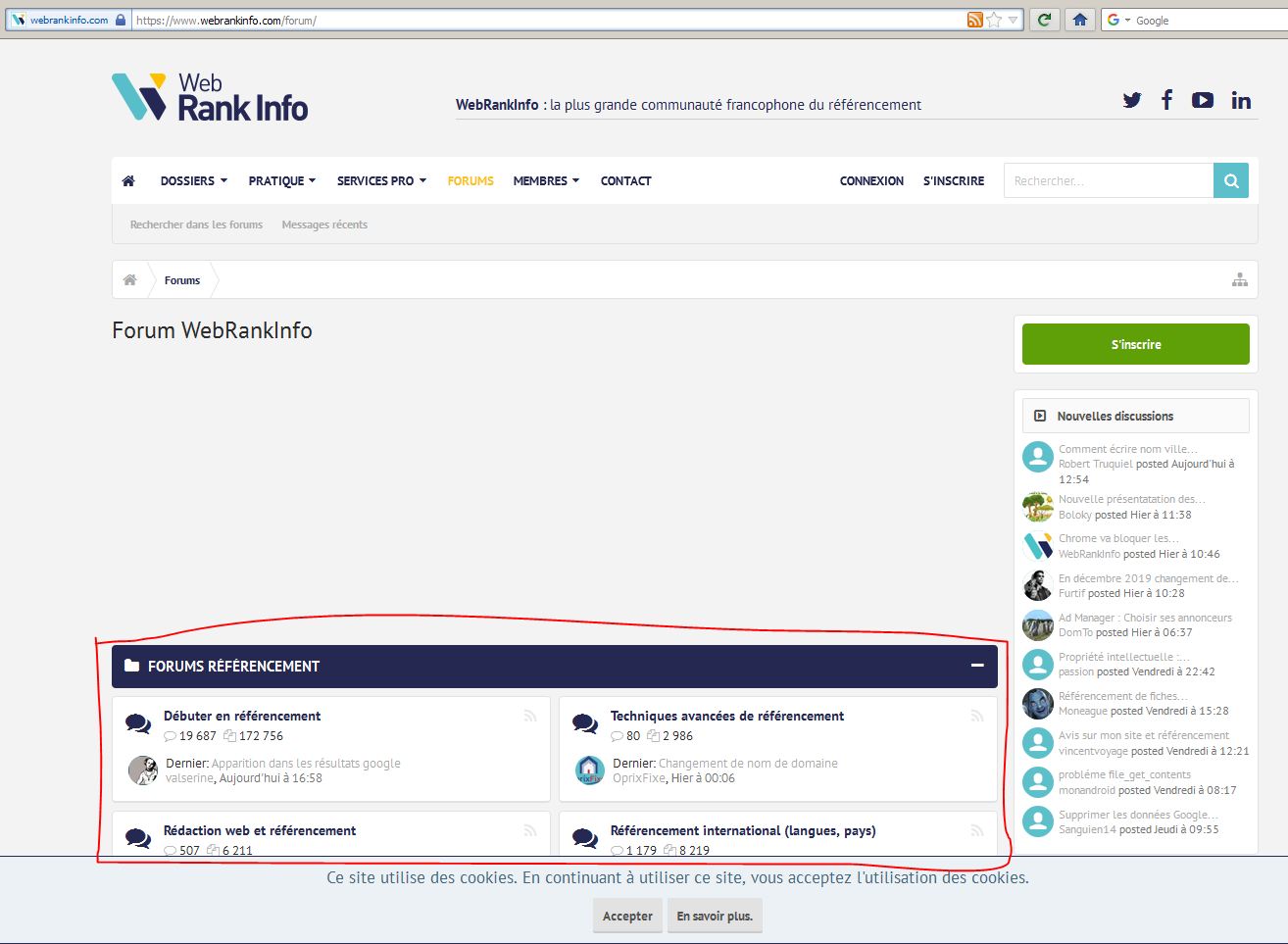The width and height of the screenshot is (1288, 944).
Task: Click RSS icon of Débuter en référencement
Action: pyautogui.click(x=530, y=716)
